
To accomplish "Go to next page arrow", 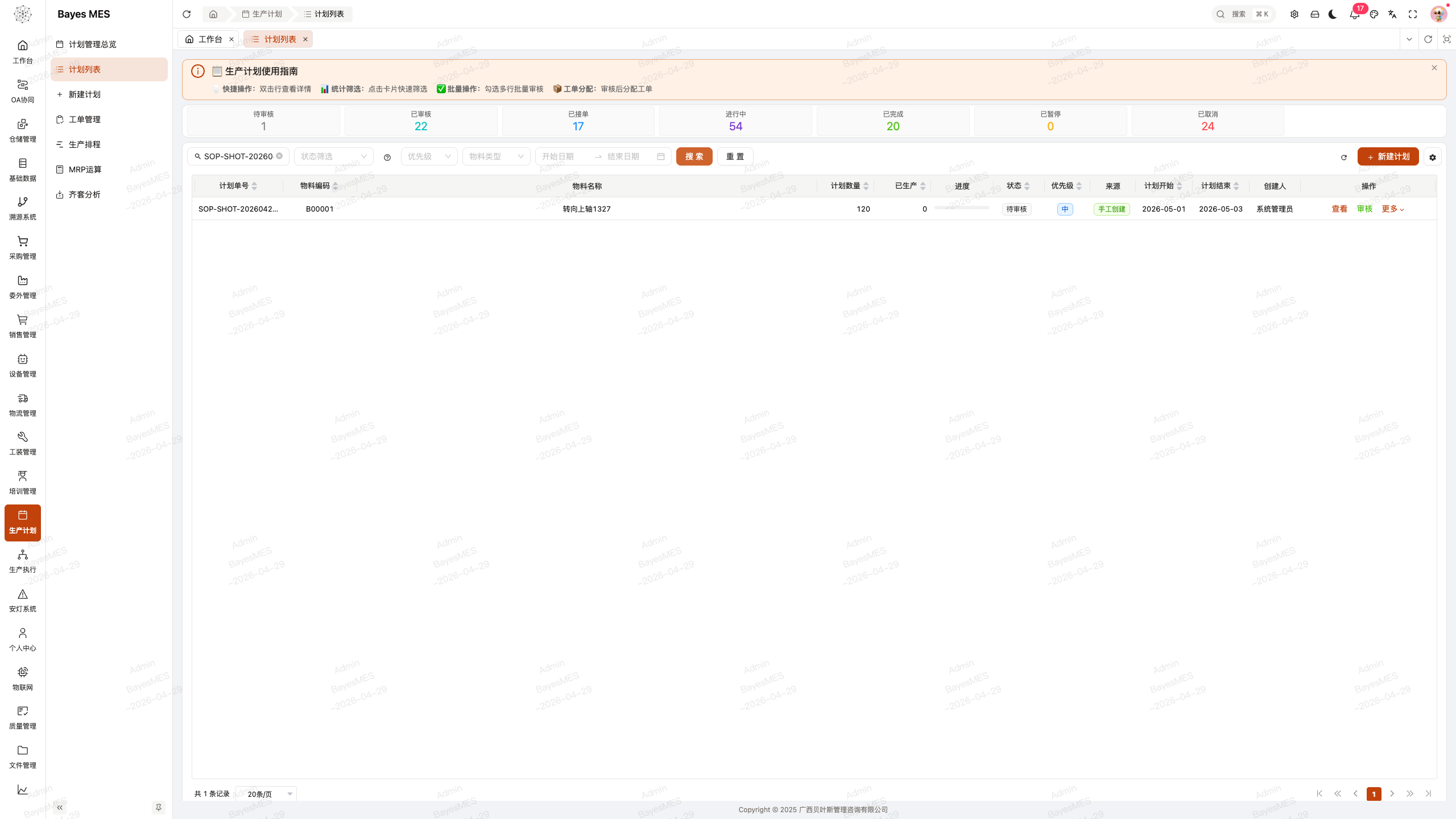I will [1392, 793].
